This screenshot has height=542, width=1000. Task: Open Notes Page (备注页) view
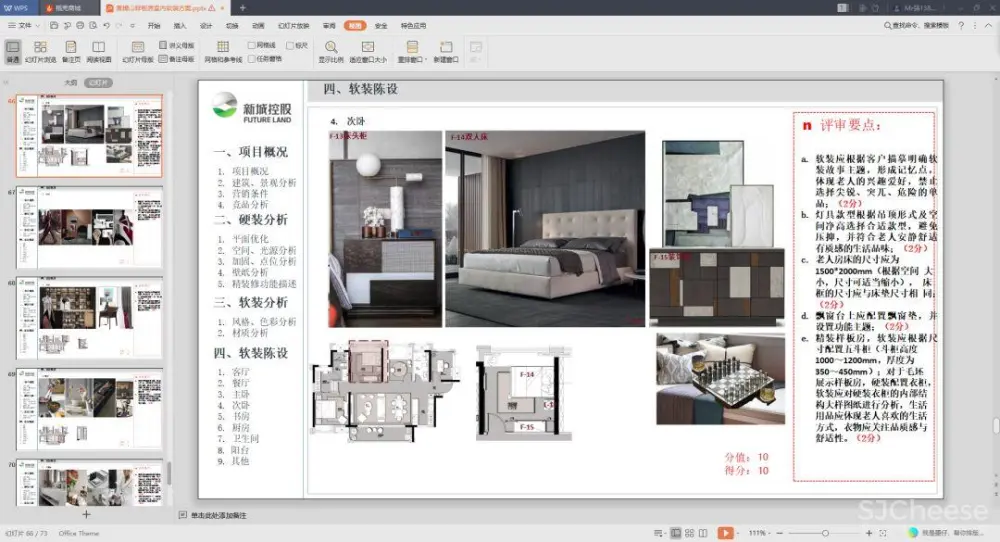[71, 51]
